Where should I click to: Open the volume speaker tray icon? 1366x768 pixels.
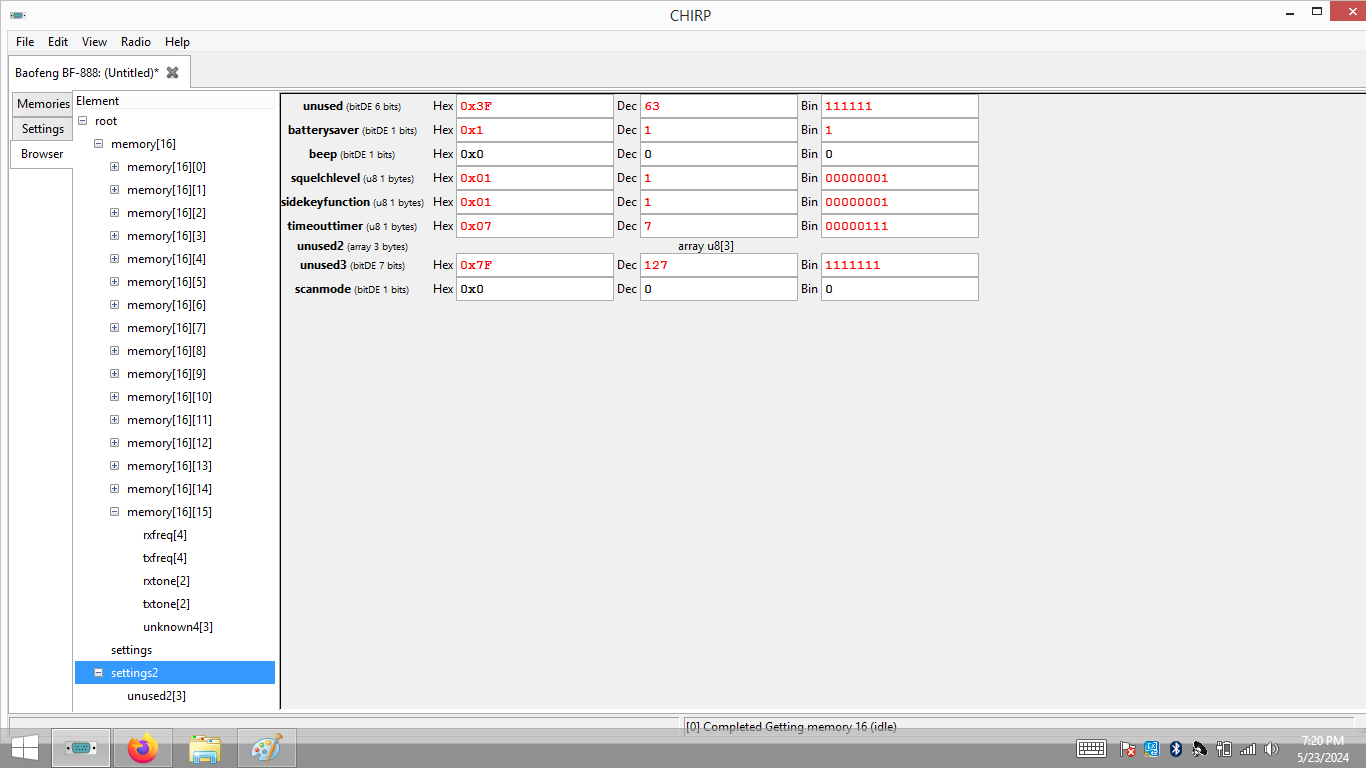[1271, 748]
